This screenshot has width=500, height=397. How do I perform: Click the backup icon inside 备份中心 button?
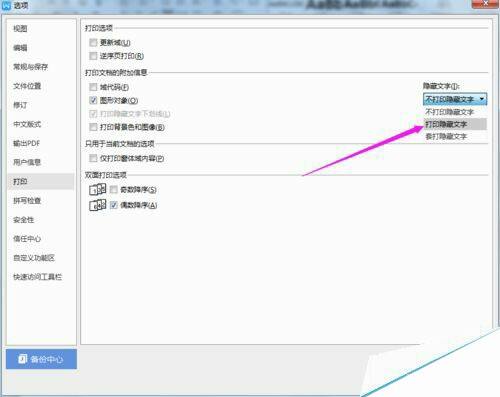coord(23,359)
